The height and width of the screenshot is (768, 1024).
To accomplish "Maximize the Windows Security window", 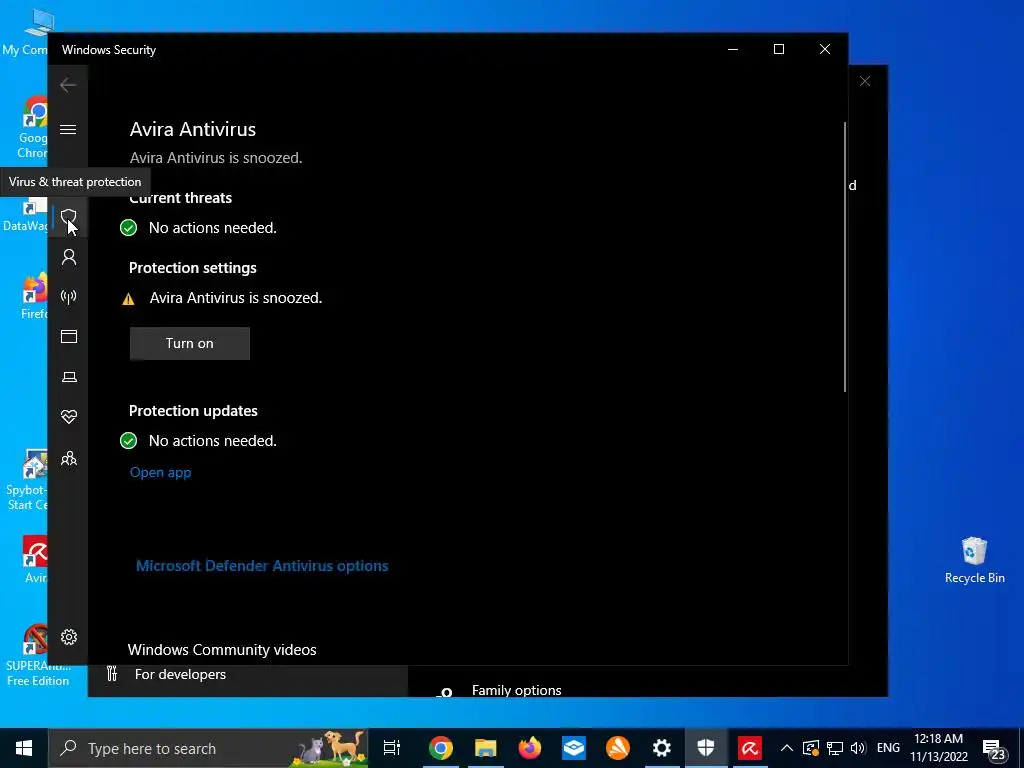I will 778,50.
